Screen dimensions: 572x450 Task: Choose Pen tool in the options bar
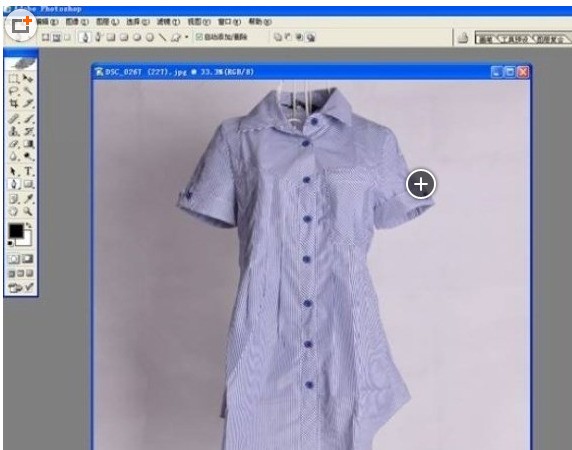click(x=85, y=37)
